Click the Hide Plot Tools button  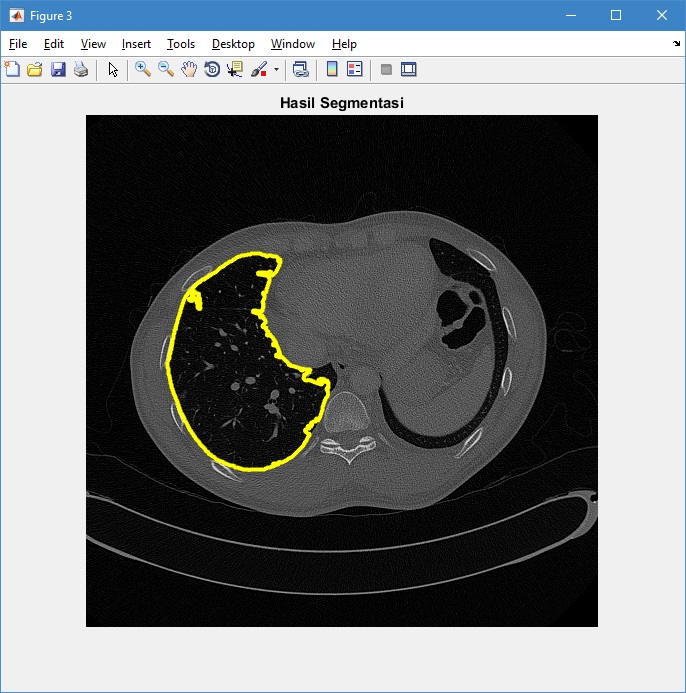click(x=386, y=69)
